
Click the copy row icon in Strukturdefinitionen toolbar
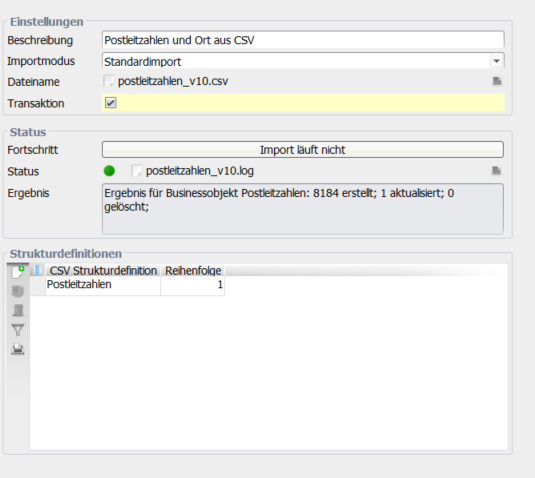point(18,291)
